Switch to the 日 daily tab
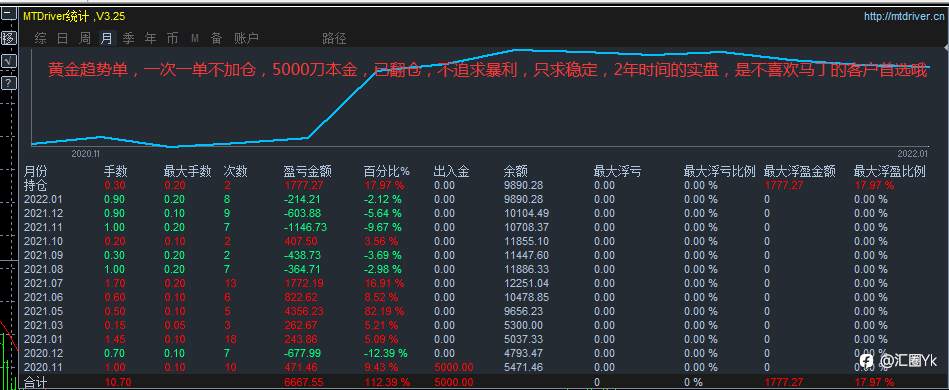Screen dimensions: 949x390 (x=63, y=39)
